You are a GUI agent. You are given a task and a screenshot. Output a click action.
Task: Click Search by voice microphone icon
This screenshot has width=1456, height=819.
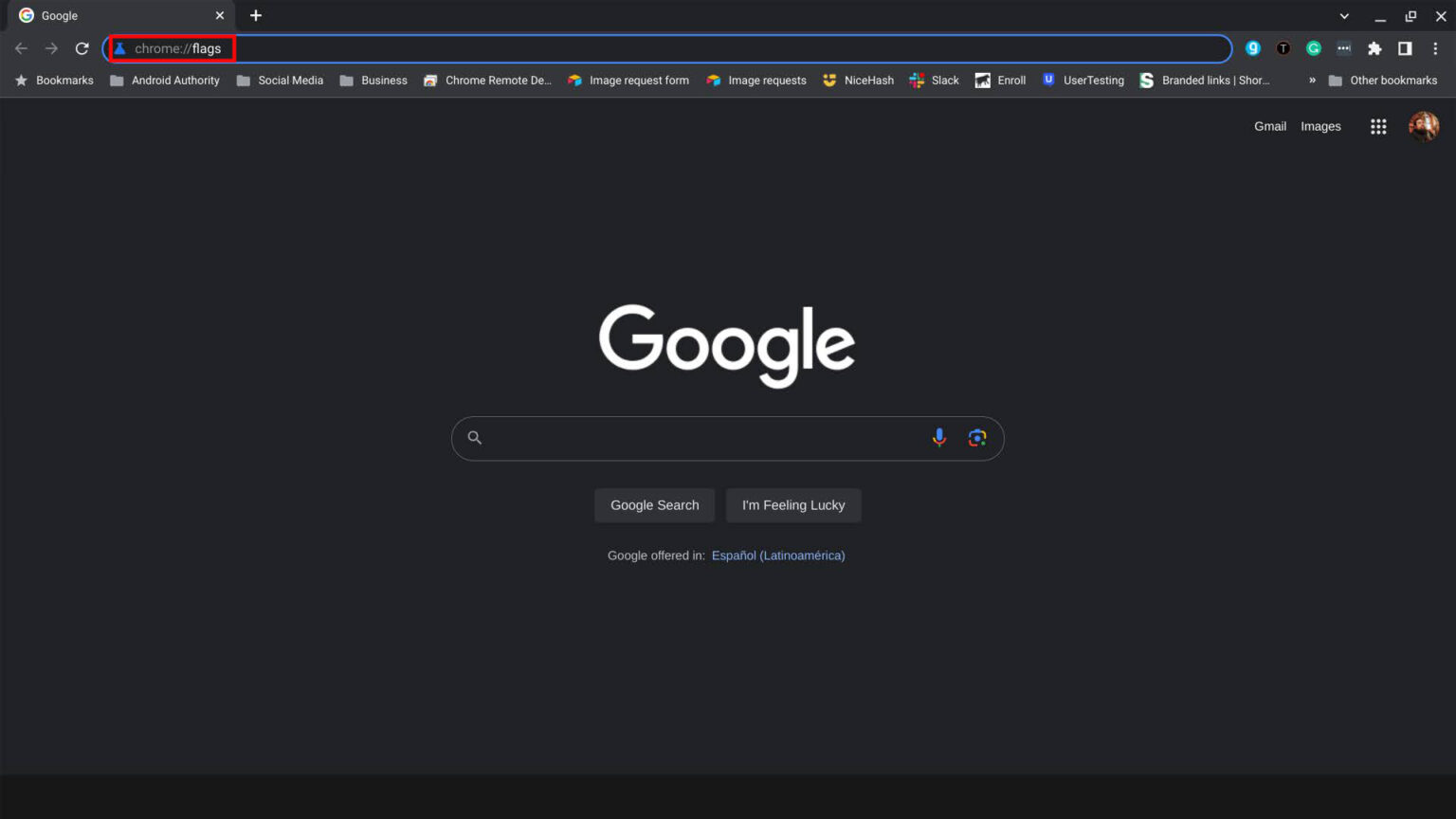pos(939,437)
